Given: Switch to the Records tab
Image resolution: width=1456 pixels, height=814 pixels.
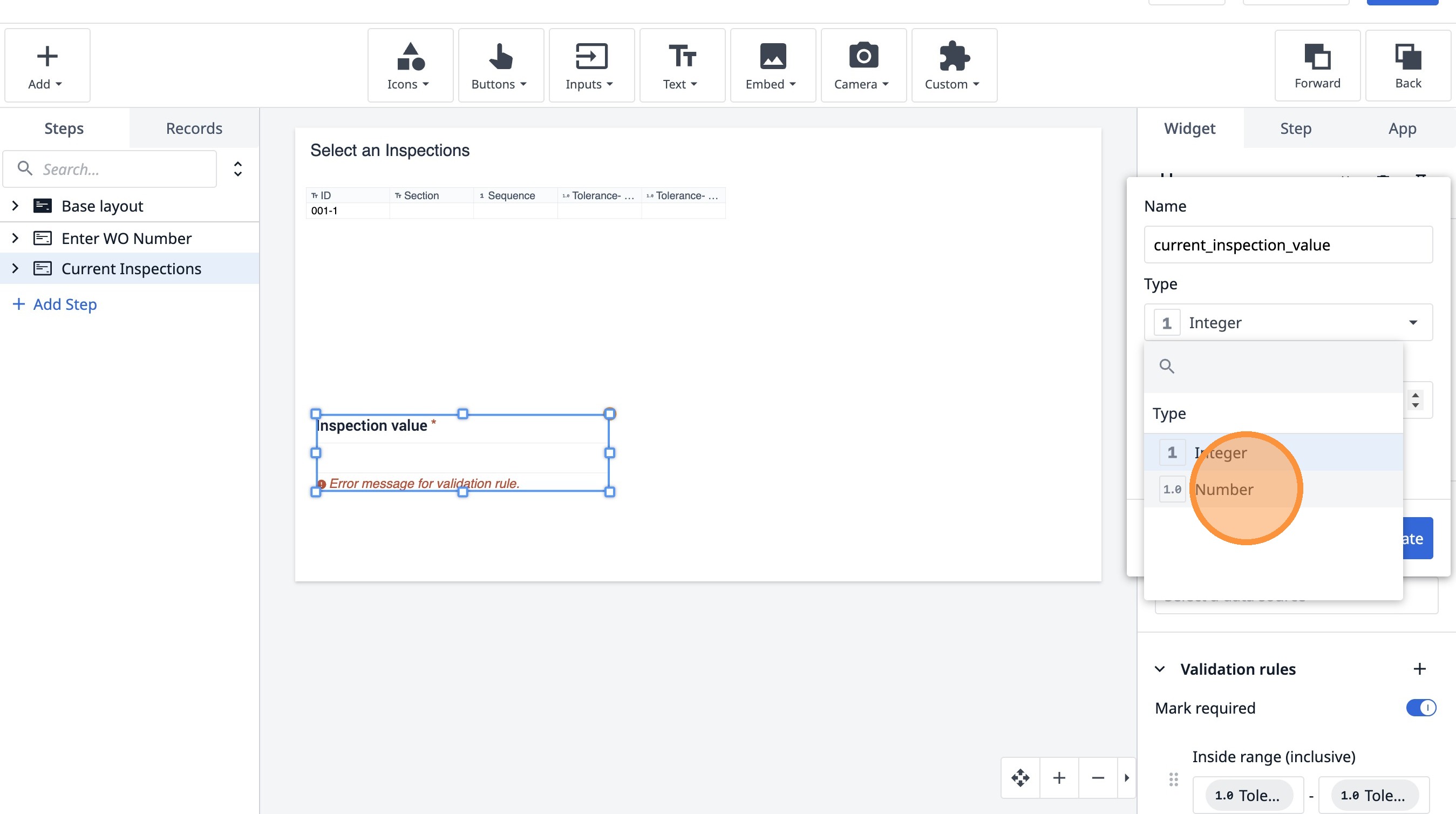Looking at the screenshot, I should point(194,128).
